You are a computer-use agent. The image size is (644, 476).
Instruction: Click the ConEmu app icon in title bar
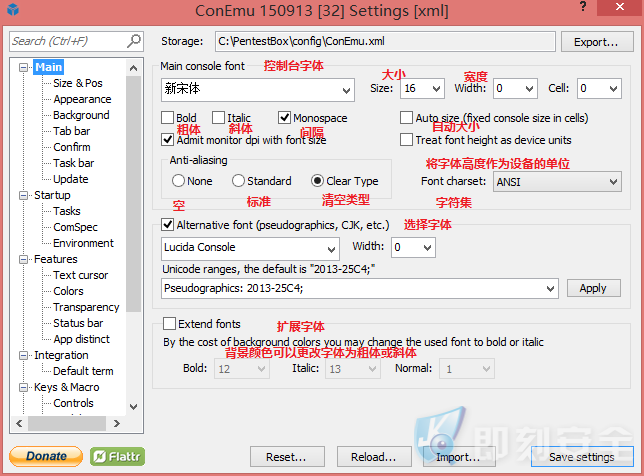tap(13, 9)
